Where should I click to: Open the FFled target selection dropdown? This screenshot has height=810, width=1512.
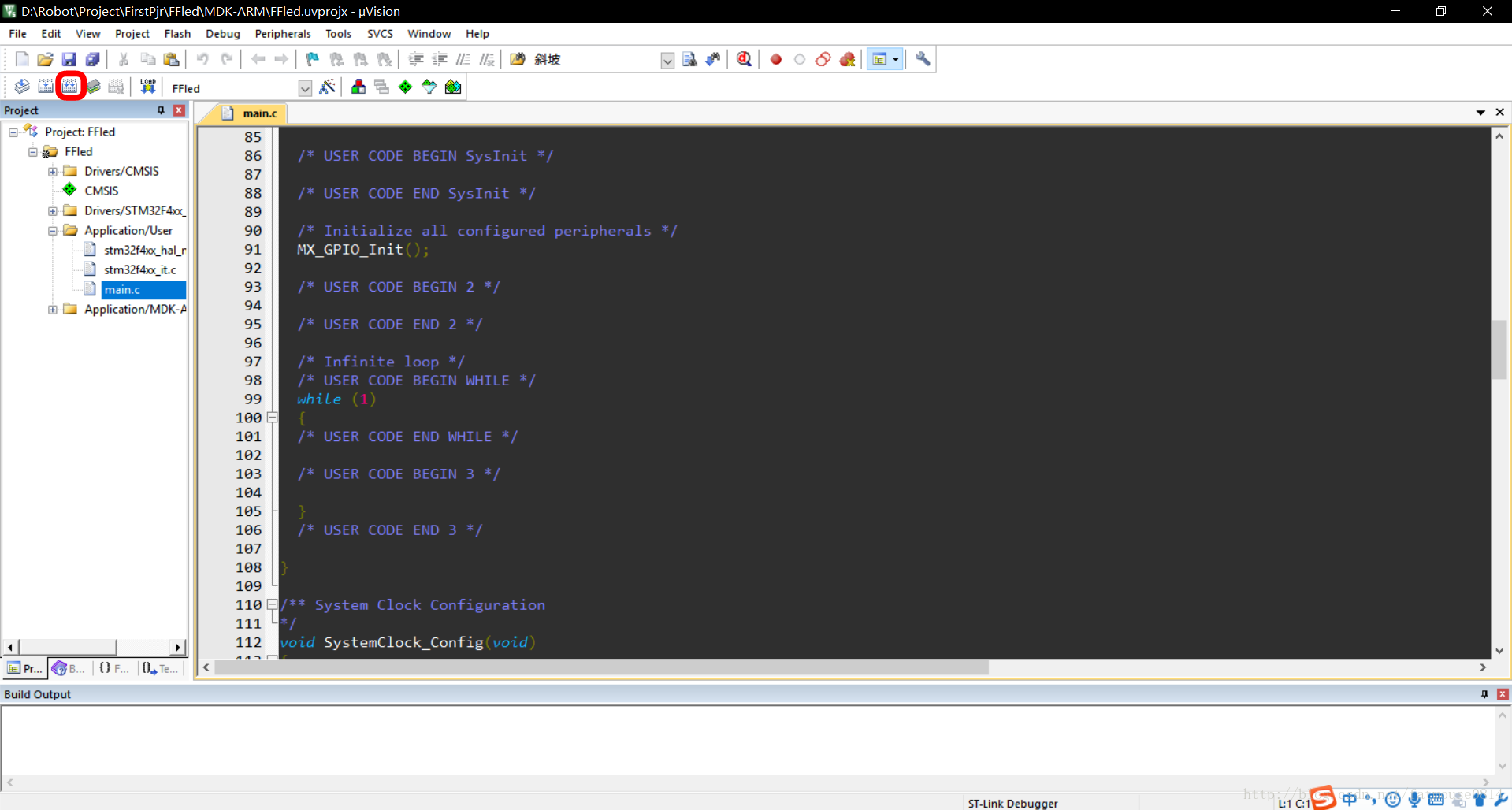point(305,88)
